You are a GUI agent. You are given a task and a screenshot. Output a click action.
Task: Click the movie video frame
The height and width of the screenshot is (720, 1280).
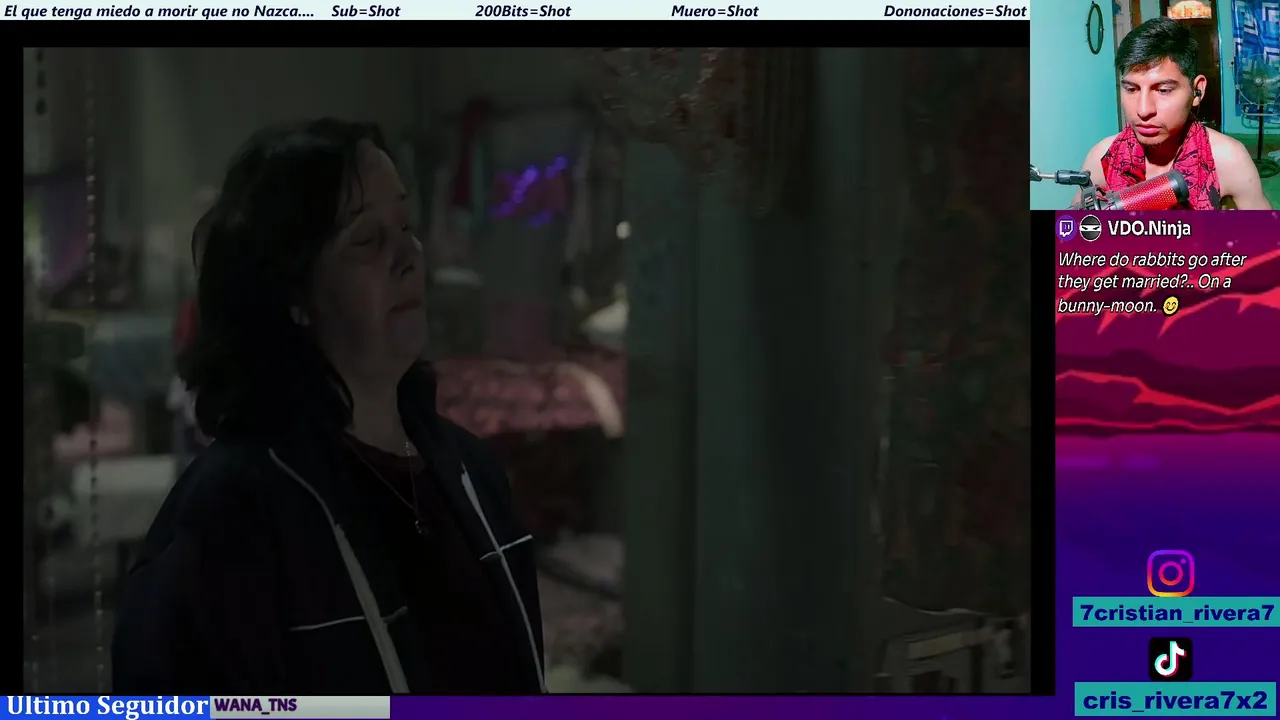point(526,370)
